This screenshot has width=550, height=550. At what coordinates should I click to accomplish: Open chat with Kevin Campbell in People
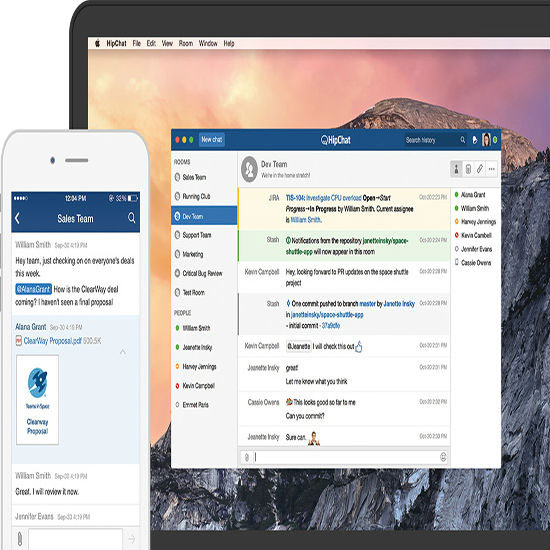click(x=204, y=386)
